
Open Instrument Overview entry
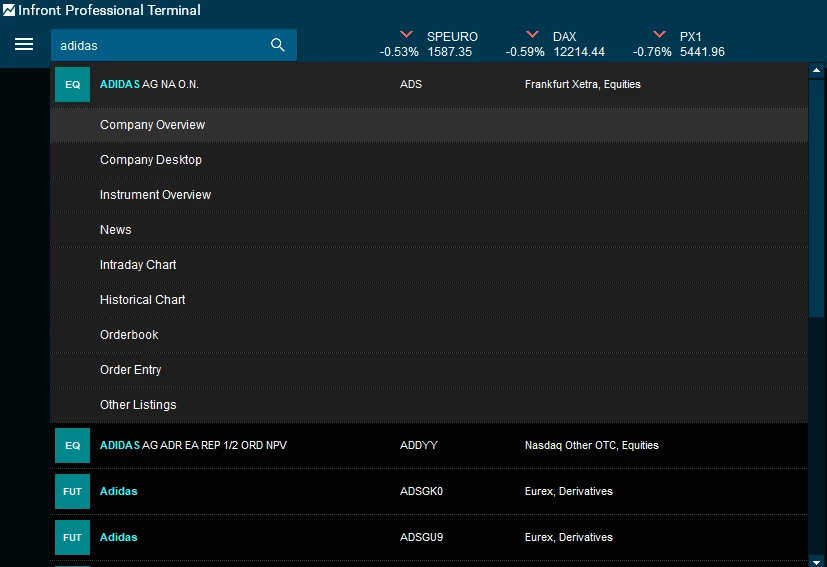click(155, 195)
